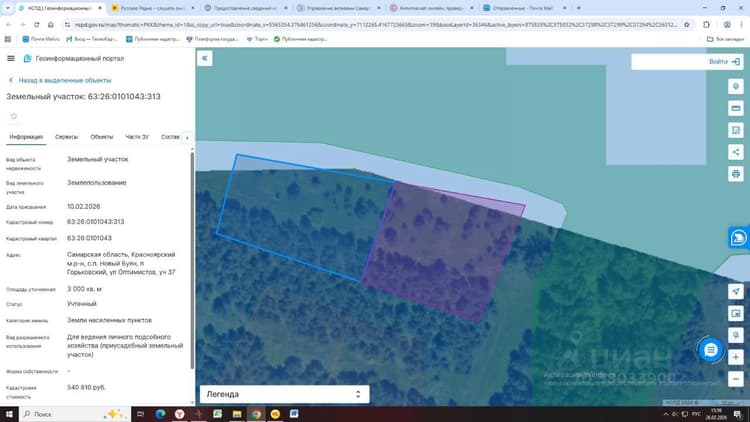750x422 pixels.
Task: Zoom out the map with minus
Action: point(736,379)
